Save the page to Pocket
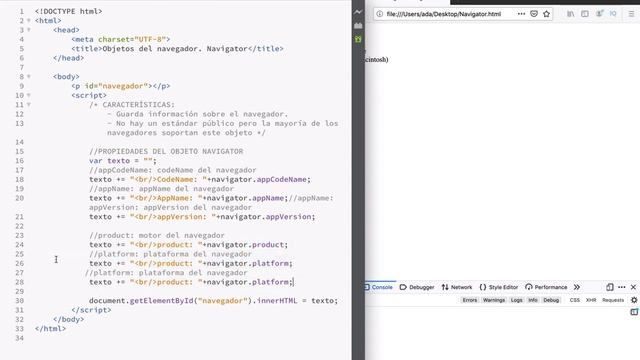640x360 pixels. coord(534,14)
